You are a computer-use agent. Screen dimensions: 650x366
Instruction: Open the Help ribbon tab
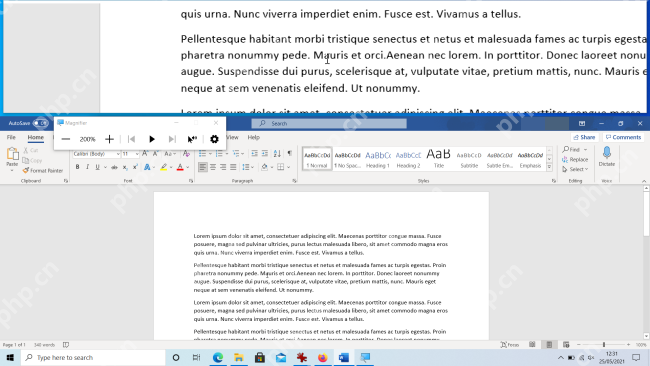point(253,137)
